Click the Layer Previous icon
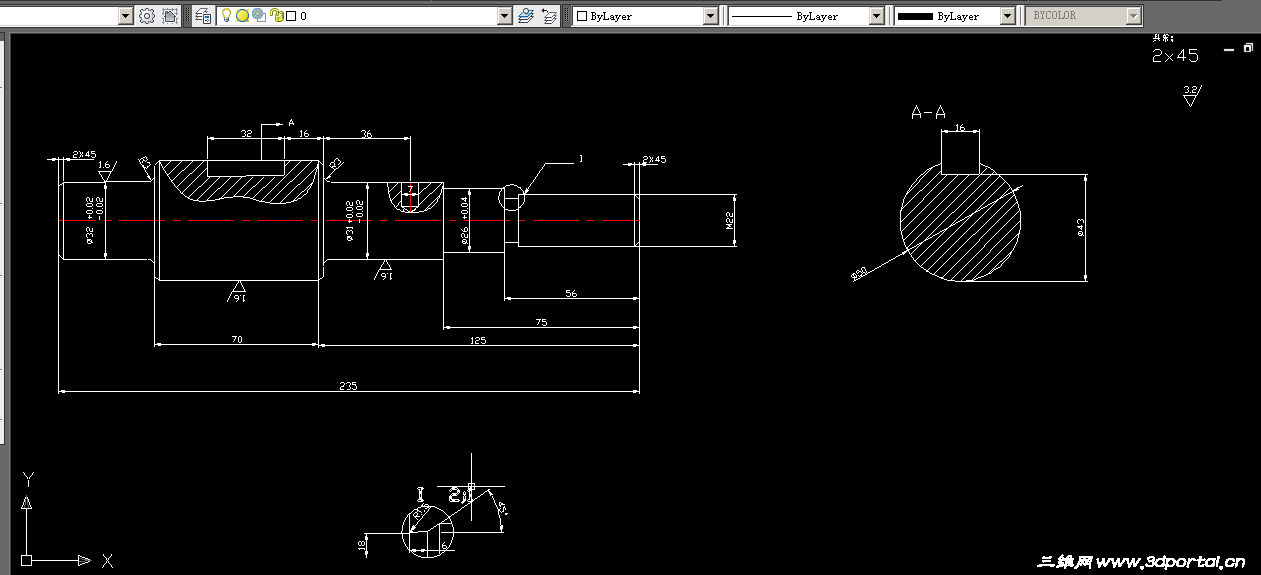The height and width of the screenshot is (575, 1261). (549, 16)
